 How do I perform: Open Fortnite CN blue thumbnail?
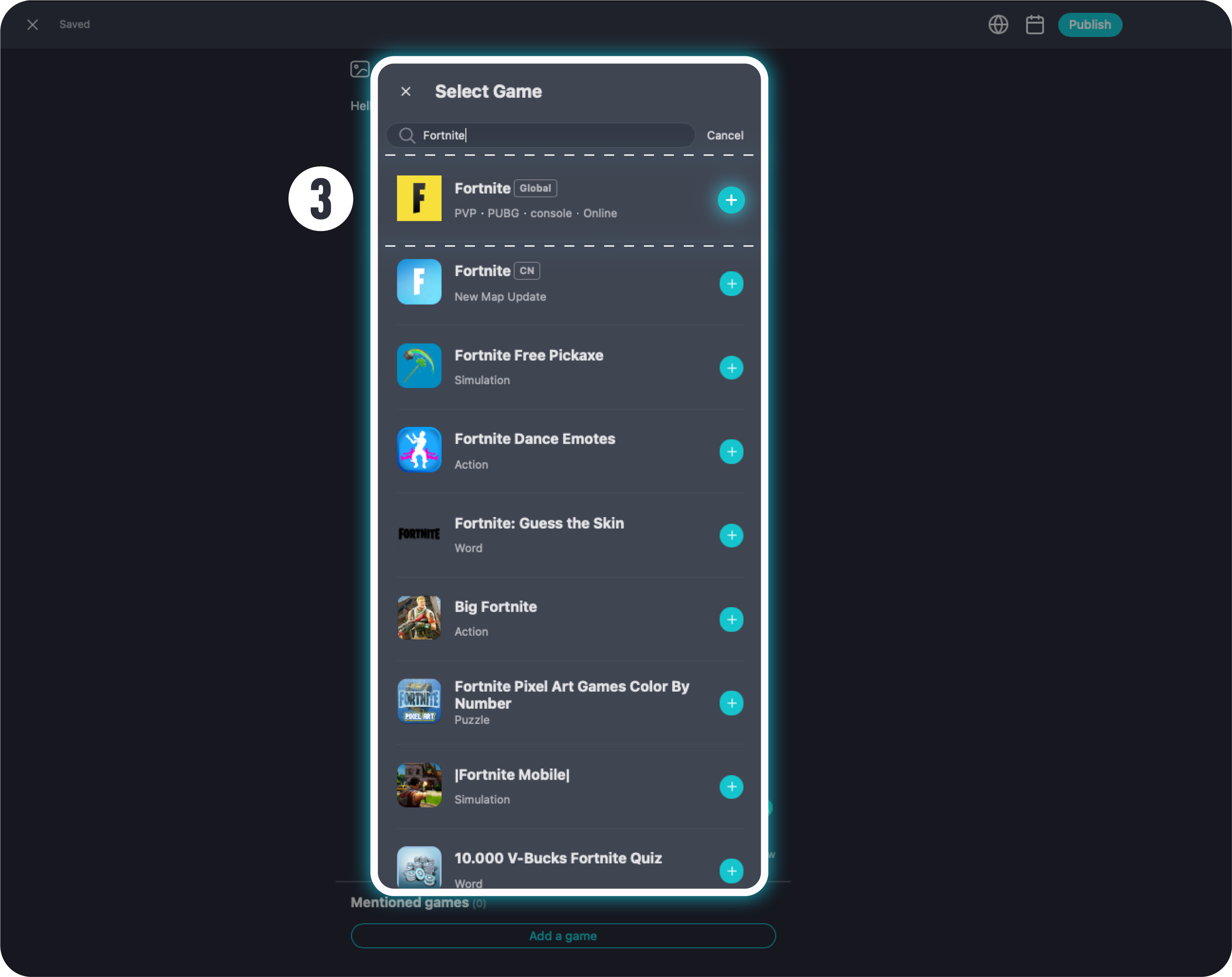point(419,282)
